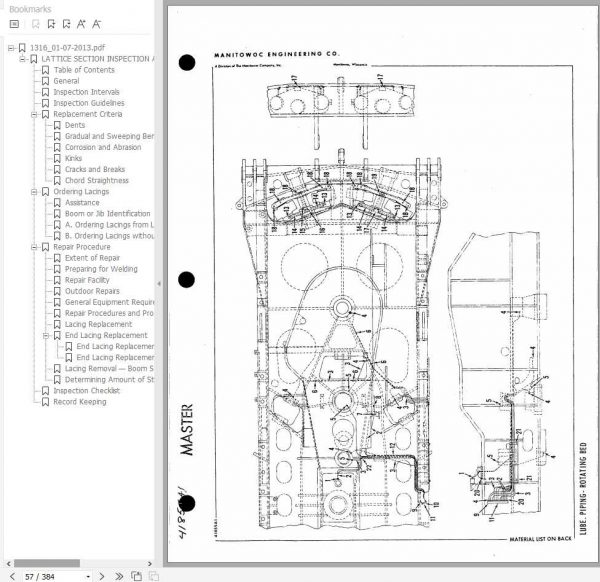Open the 1316_01-07-2013.pdf bookmark
This screenshot has width=600, height=582.
67,48
